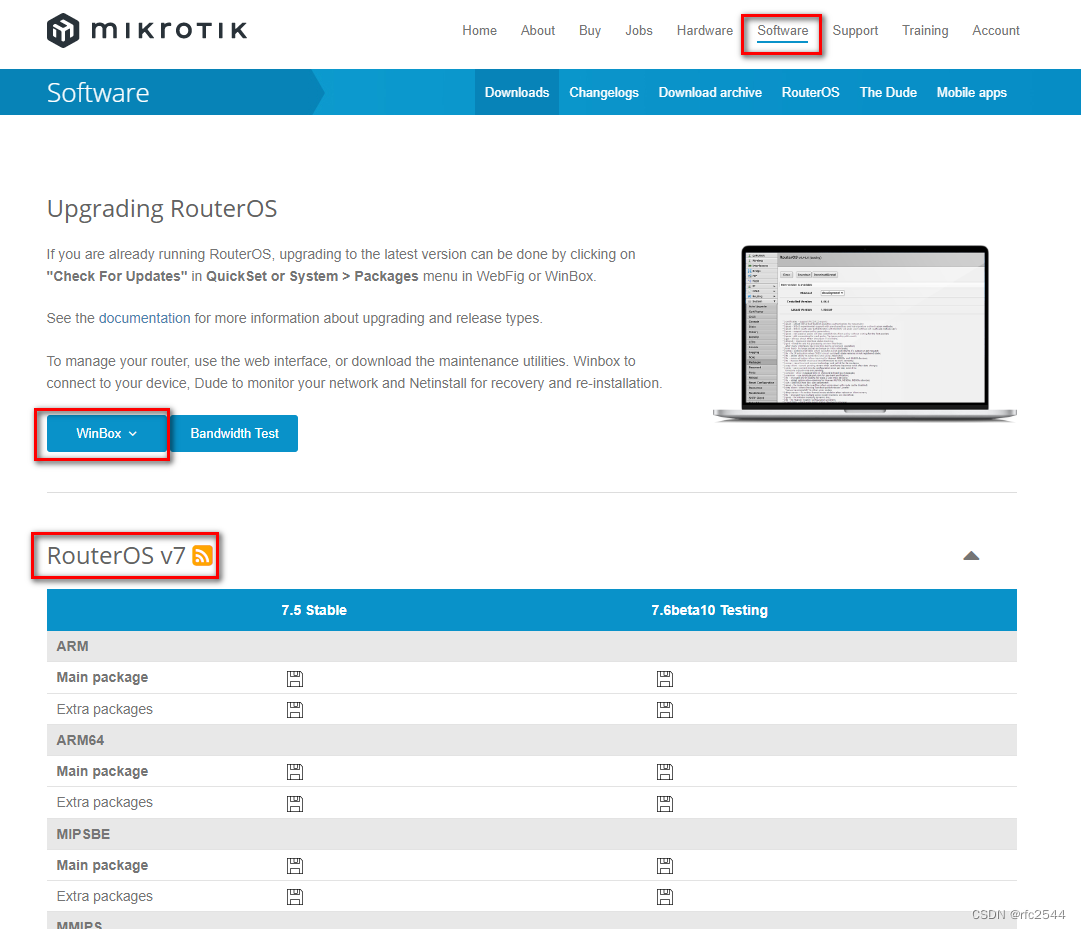Open the Hardware page
The width and height of the screenshot is (1081, 929).
pyautogui.click(x=705, y=30)
